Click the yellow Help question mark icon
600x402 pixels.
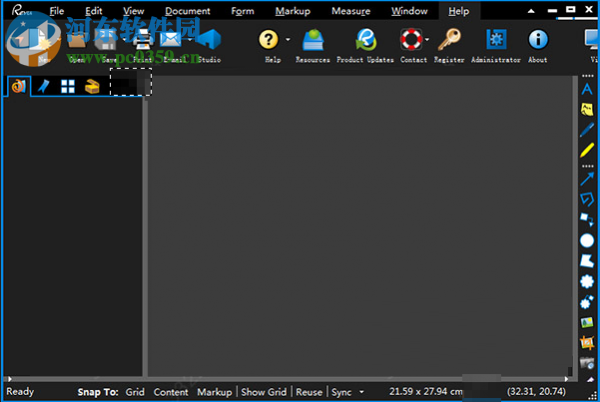point(269,39)
